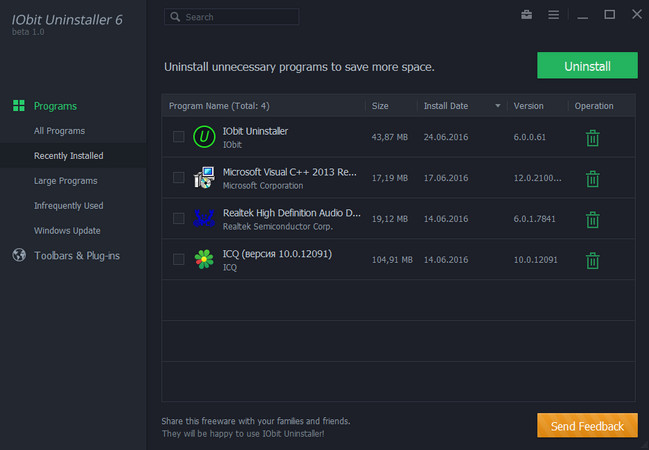Select the Realtek High Definition Audio checkbox

(x=178, y=218)
